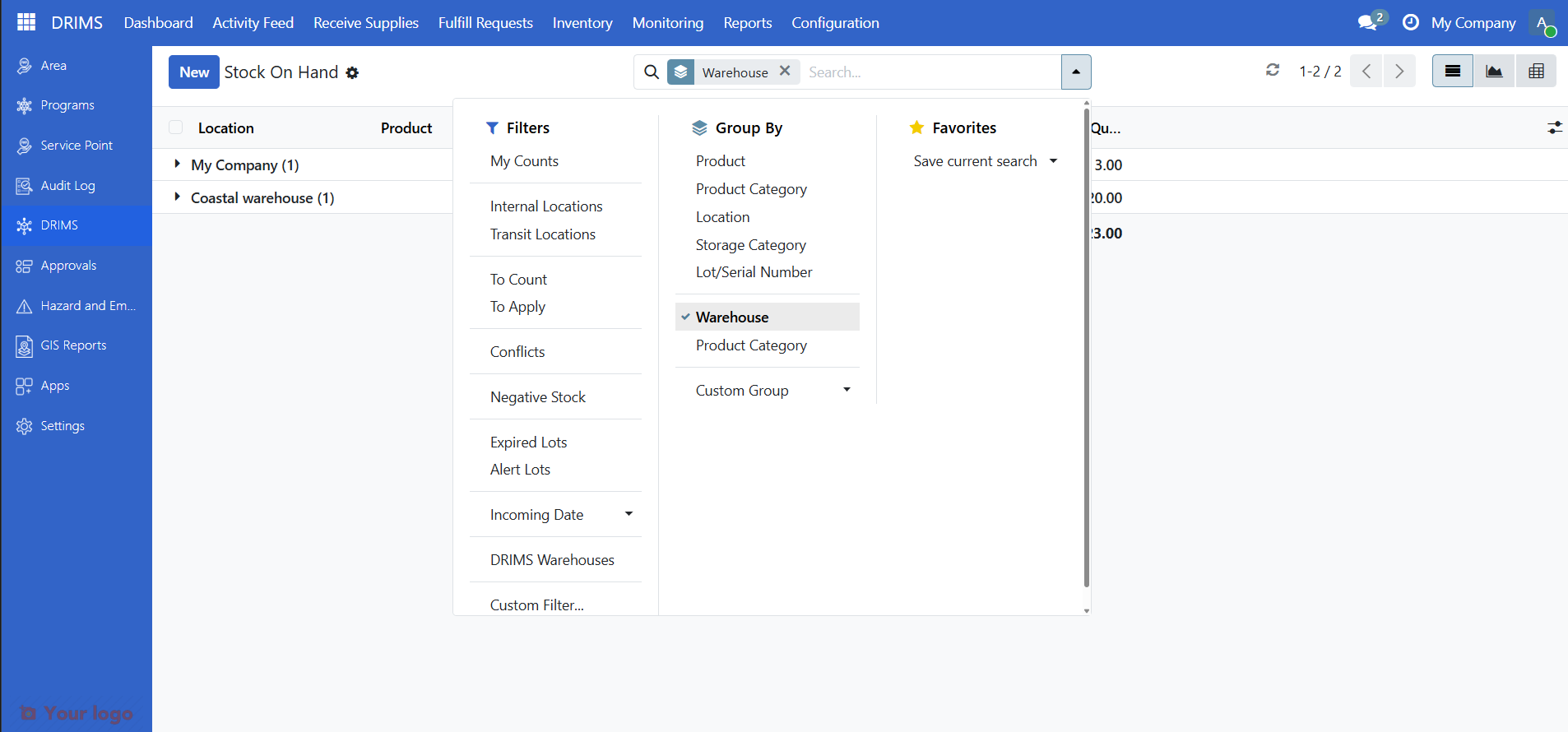Click the Area sidebar icon
This screenshot has width=1568, height=732.
click(25, 66)
